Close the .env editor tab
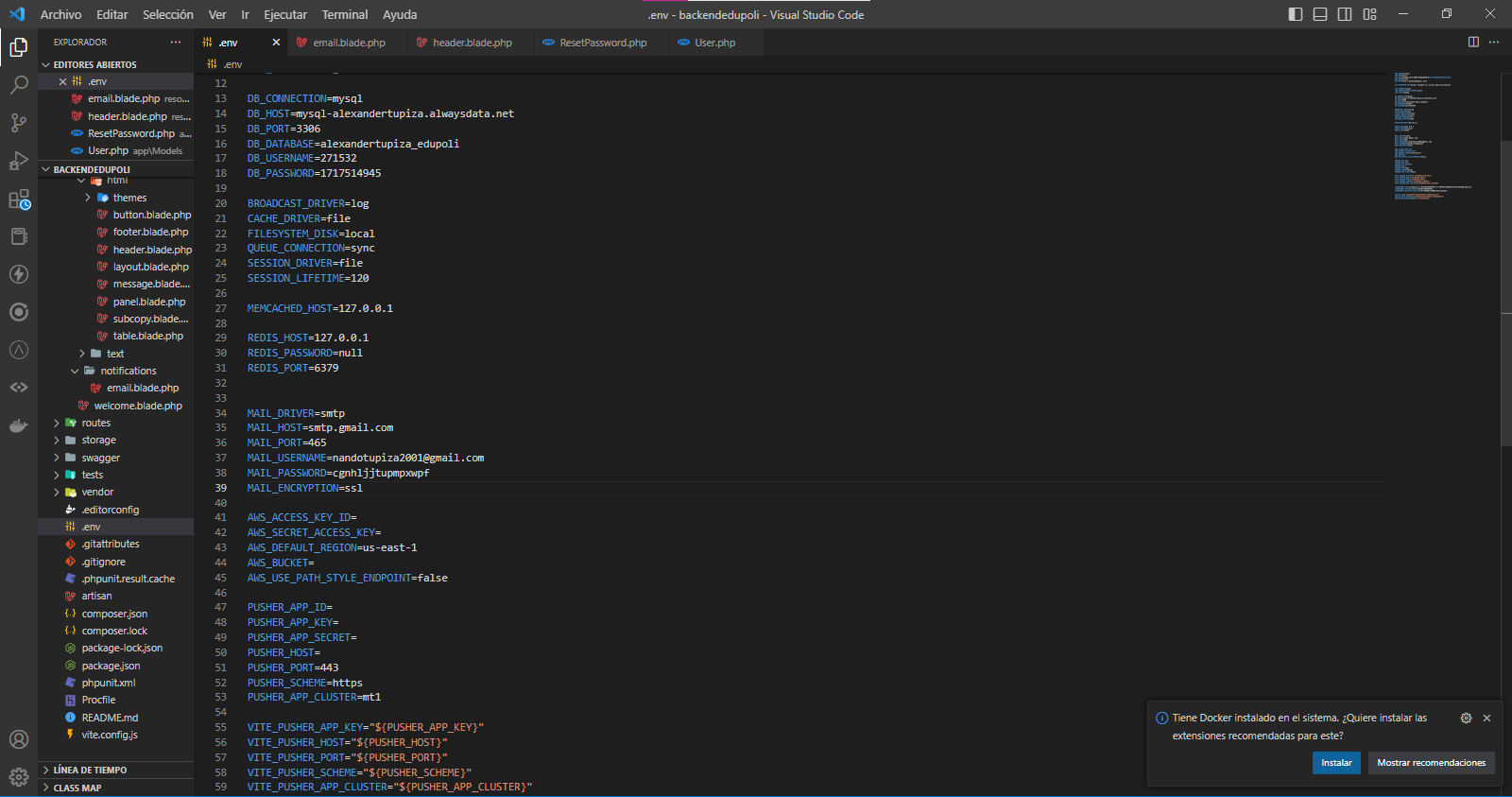Image resolution: width=1512 pixels, height=797 pixels. [276, 43]
